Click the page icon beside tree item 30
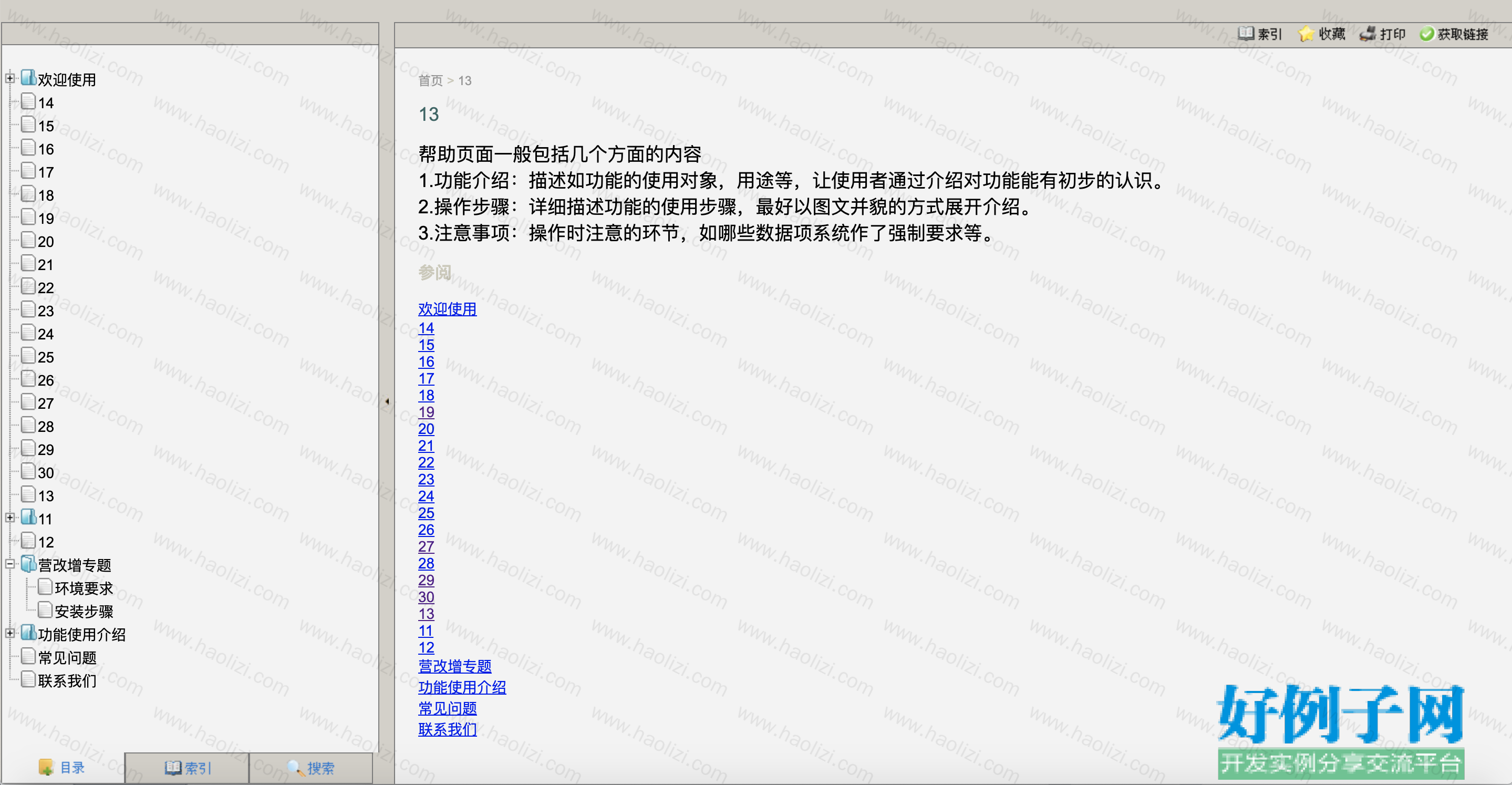Viewport: 1512px width, 785px height. (x=28, y=471)
